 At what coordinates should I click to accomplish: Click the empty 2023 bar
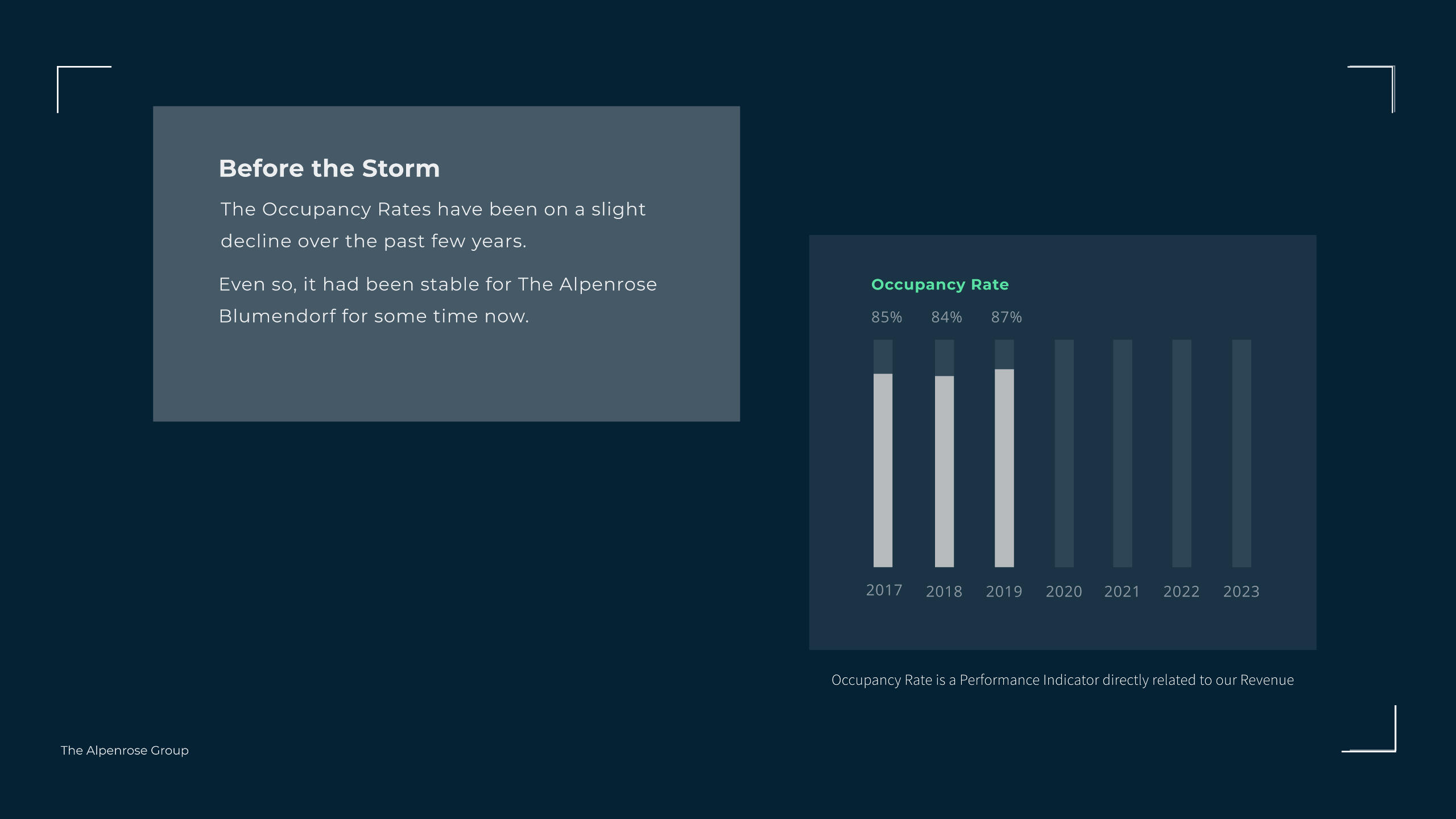click(1242, 453)
